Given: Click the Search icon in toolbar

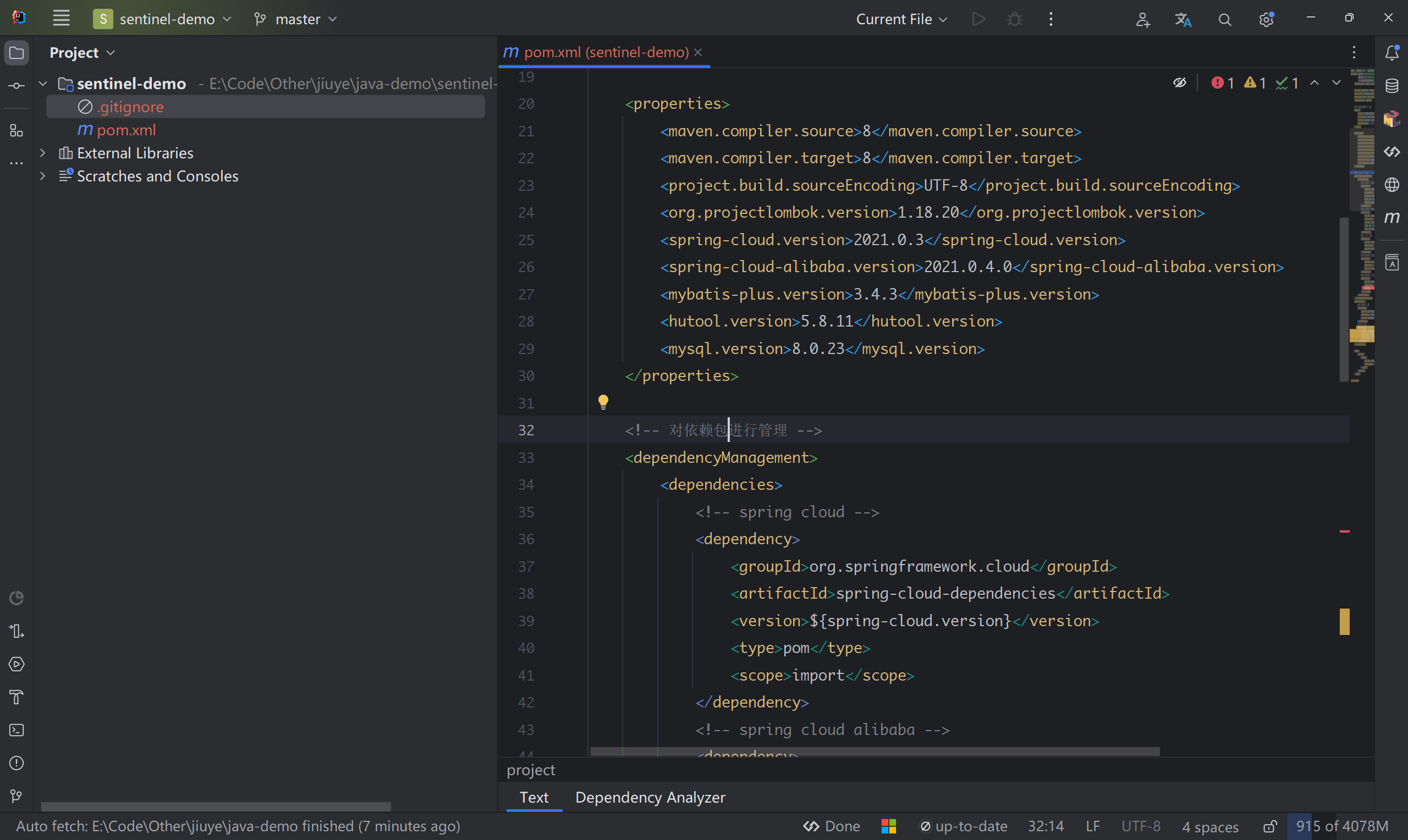Looking at the screenshot, I should [1225, 19].
